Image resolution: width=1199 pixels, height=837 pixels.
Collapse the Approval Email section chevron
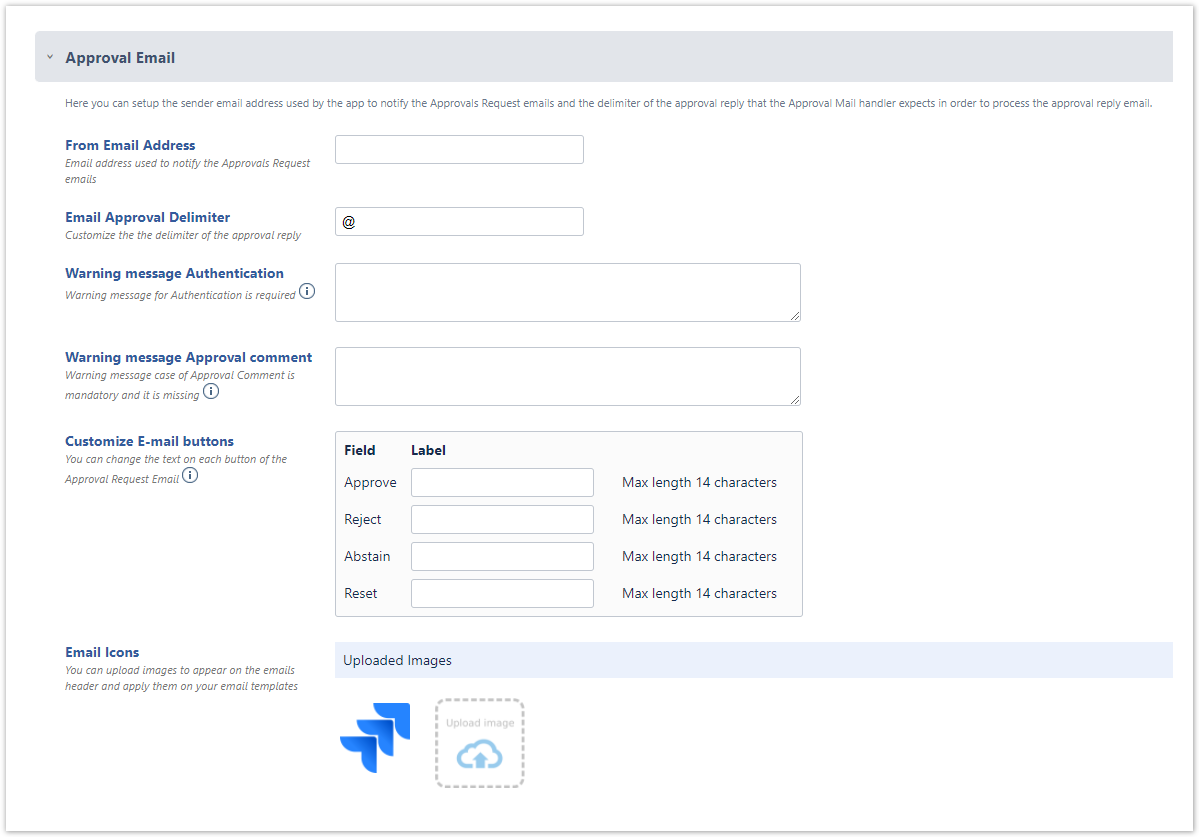coord(50,58)
